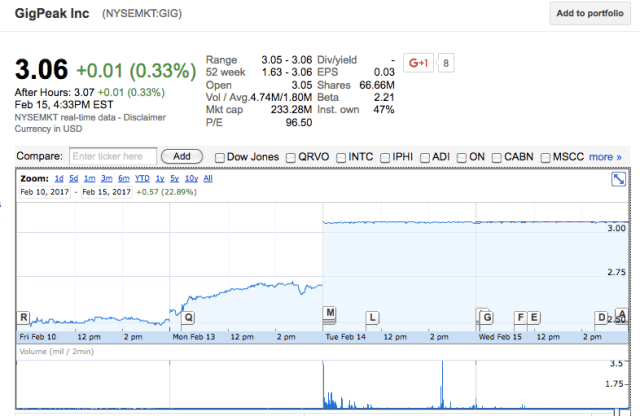The height and width of the screenshot is (416, 640).
Task: Expand more comparison tickers
Action: (604, 157)
